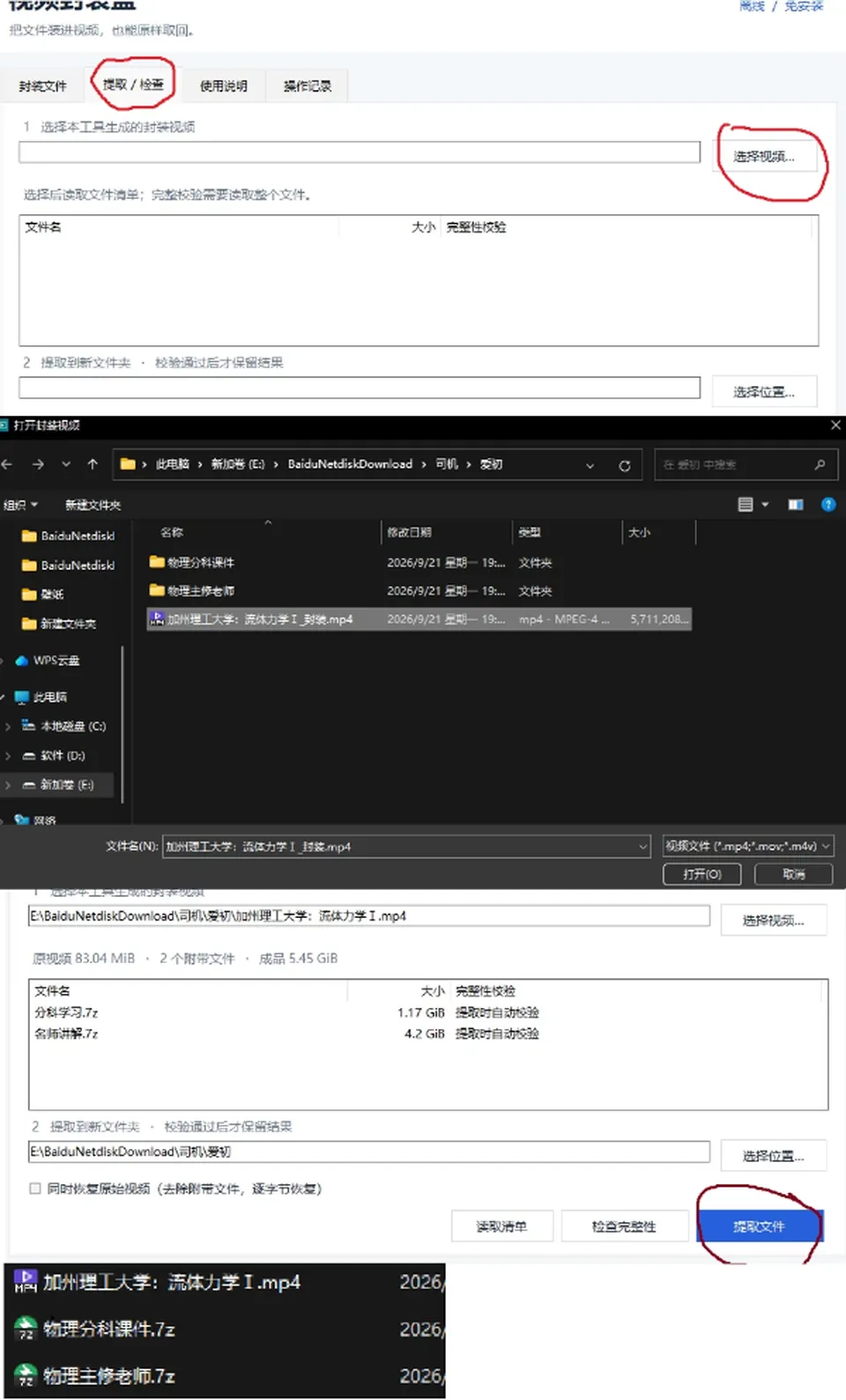Screen dimensions: 846x1400
Task: Go up one folder level
Action: 93,464
